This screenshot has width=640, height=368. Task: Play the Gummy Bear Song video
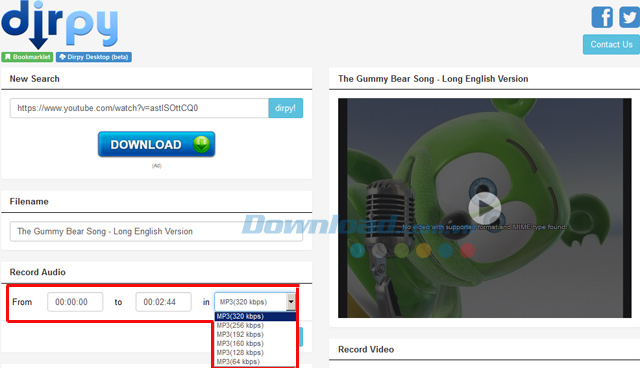click(484, 208)
